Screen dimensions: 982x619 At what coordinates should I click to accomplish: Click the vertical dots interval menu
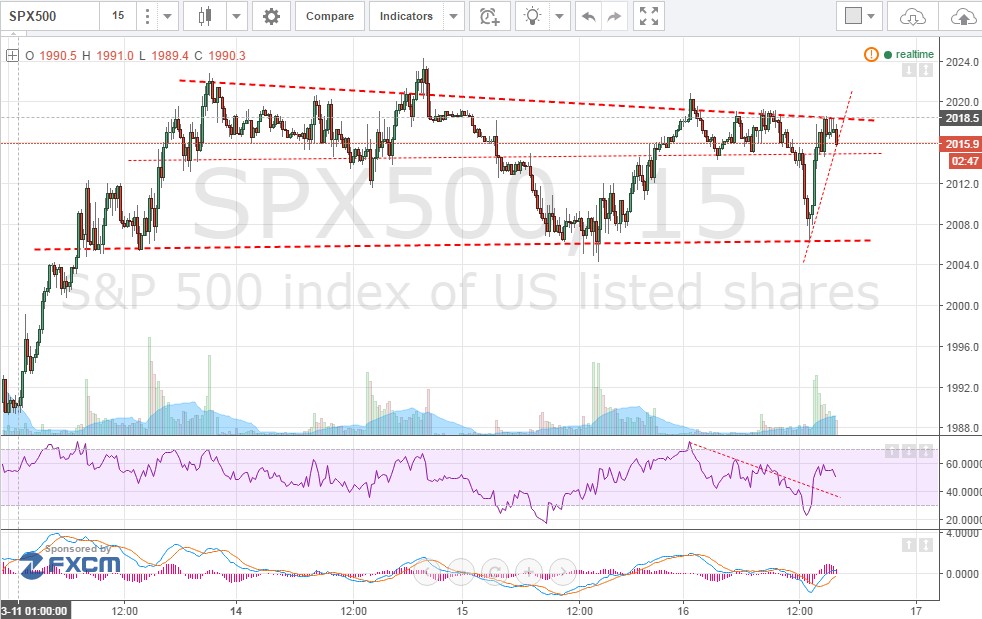[x=147, y=16]
